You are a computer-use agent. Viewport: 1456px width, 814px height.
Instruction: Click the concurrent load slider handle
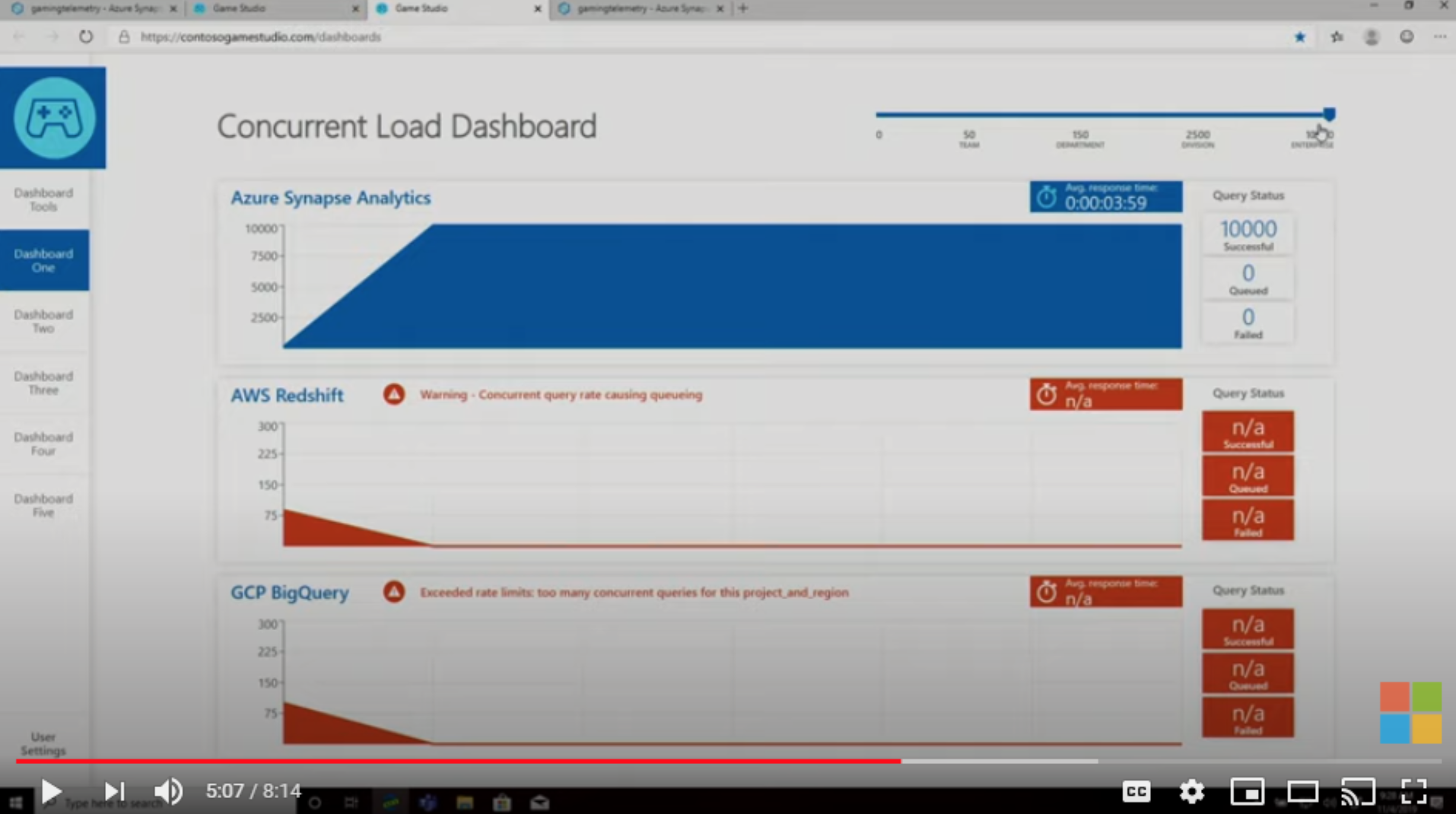click(1329, 115)
